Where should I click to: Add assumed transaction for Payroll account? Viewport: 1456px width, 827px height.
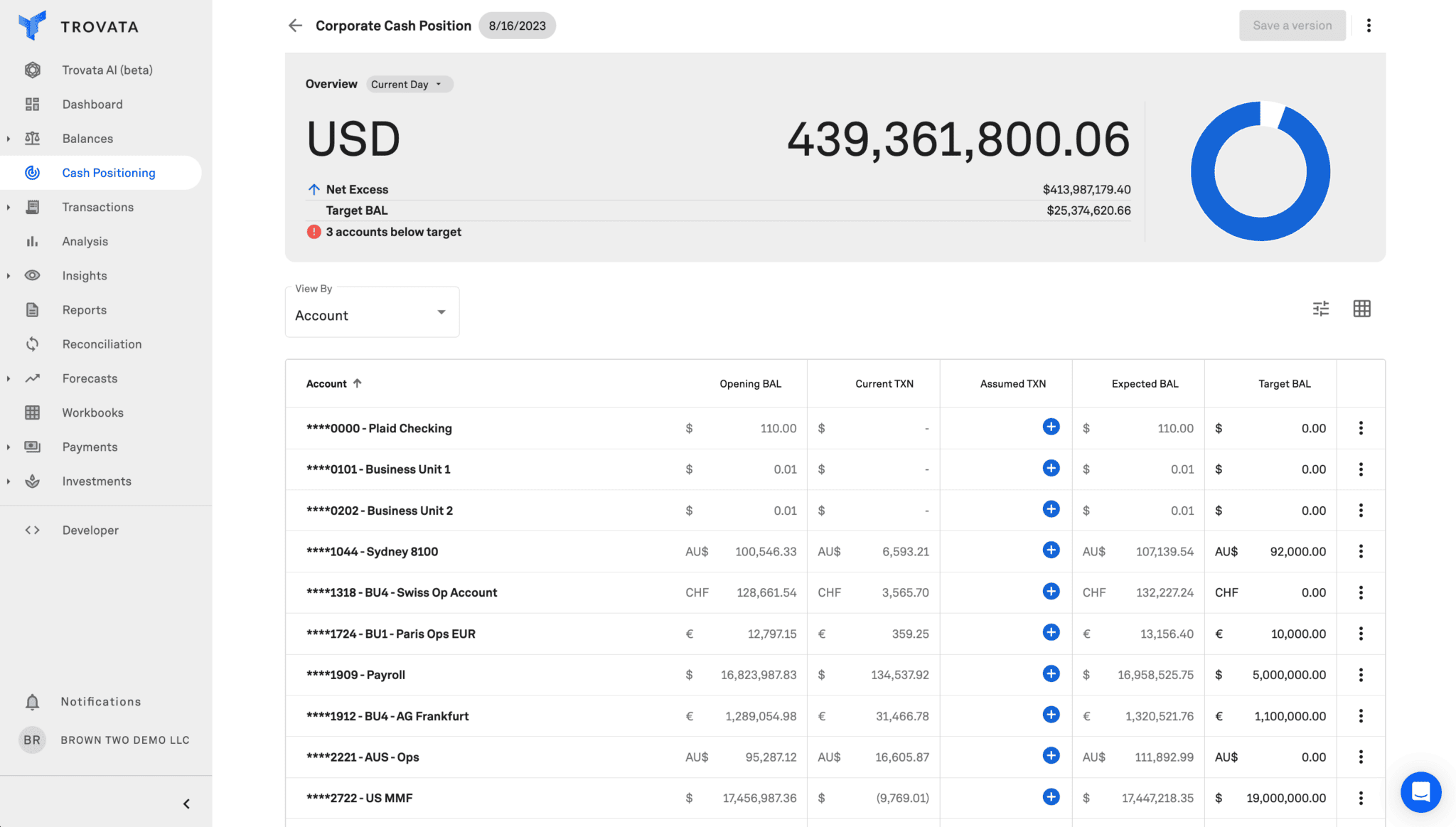coord(1051,674)
